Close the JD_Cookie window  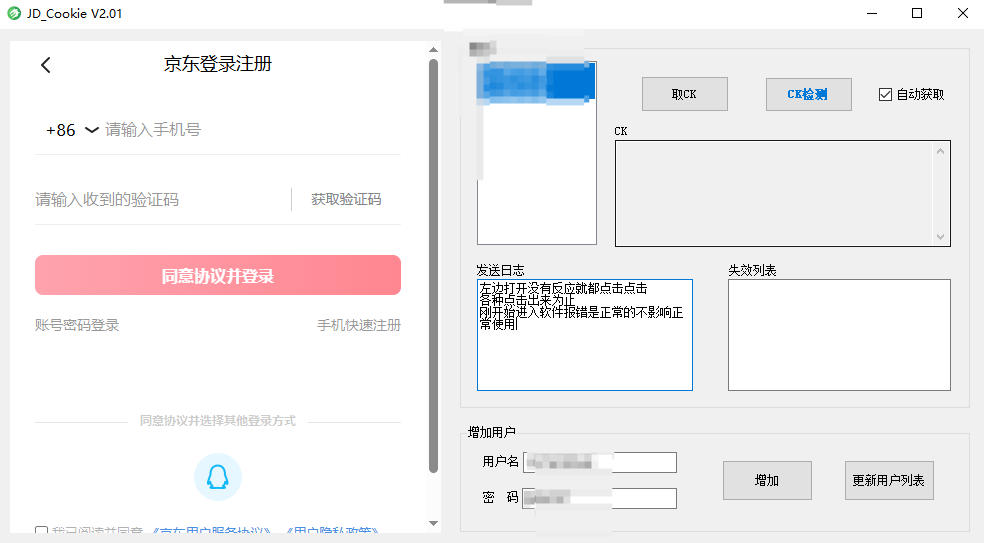[963, 13]
